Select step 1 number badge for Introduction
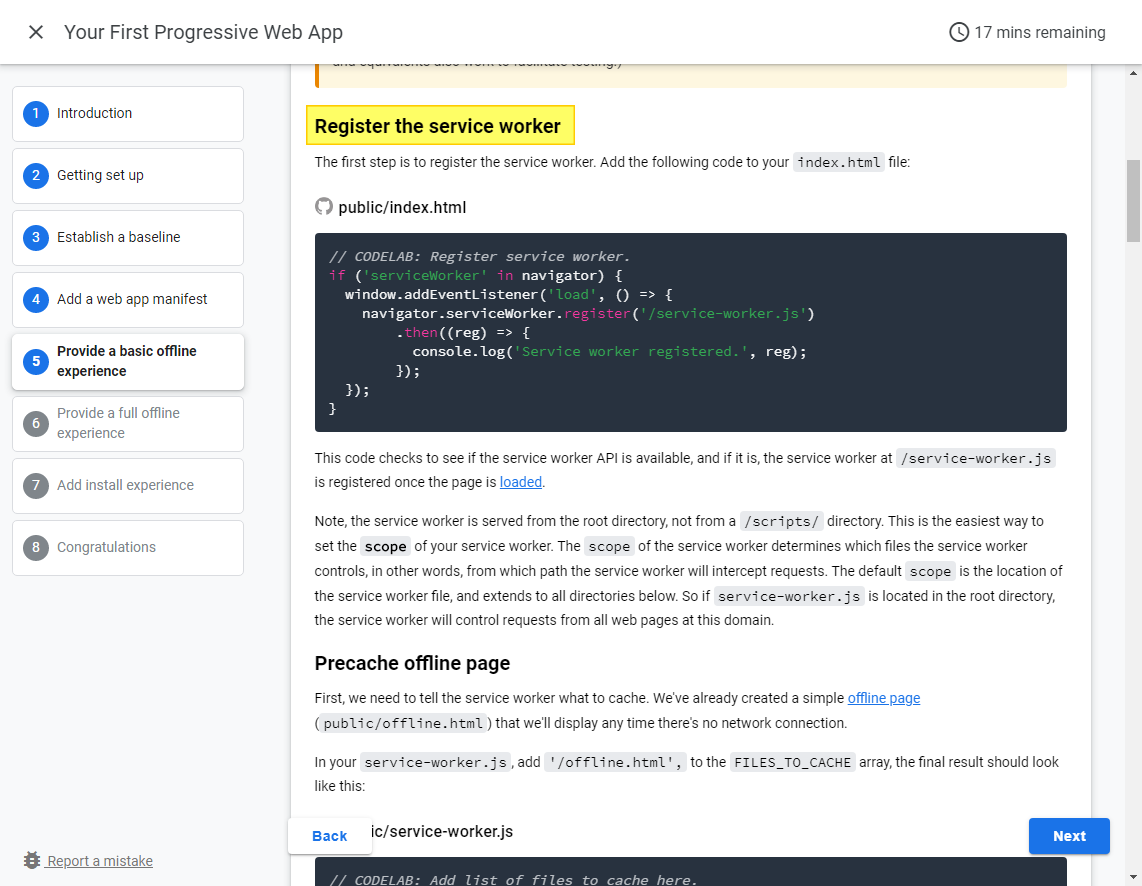1142x886 pixels. (x=36, y=114)
